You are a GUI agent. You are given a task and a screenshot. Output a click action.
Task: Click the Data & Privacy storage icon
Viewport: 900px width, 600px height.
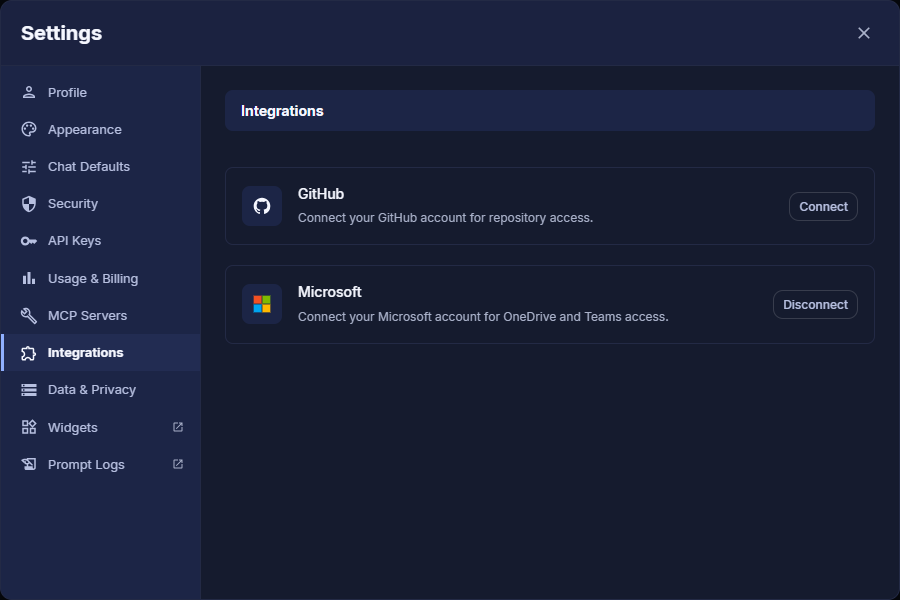[x=29, y=390]
